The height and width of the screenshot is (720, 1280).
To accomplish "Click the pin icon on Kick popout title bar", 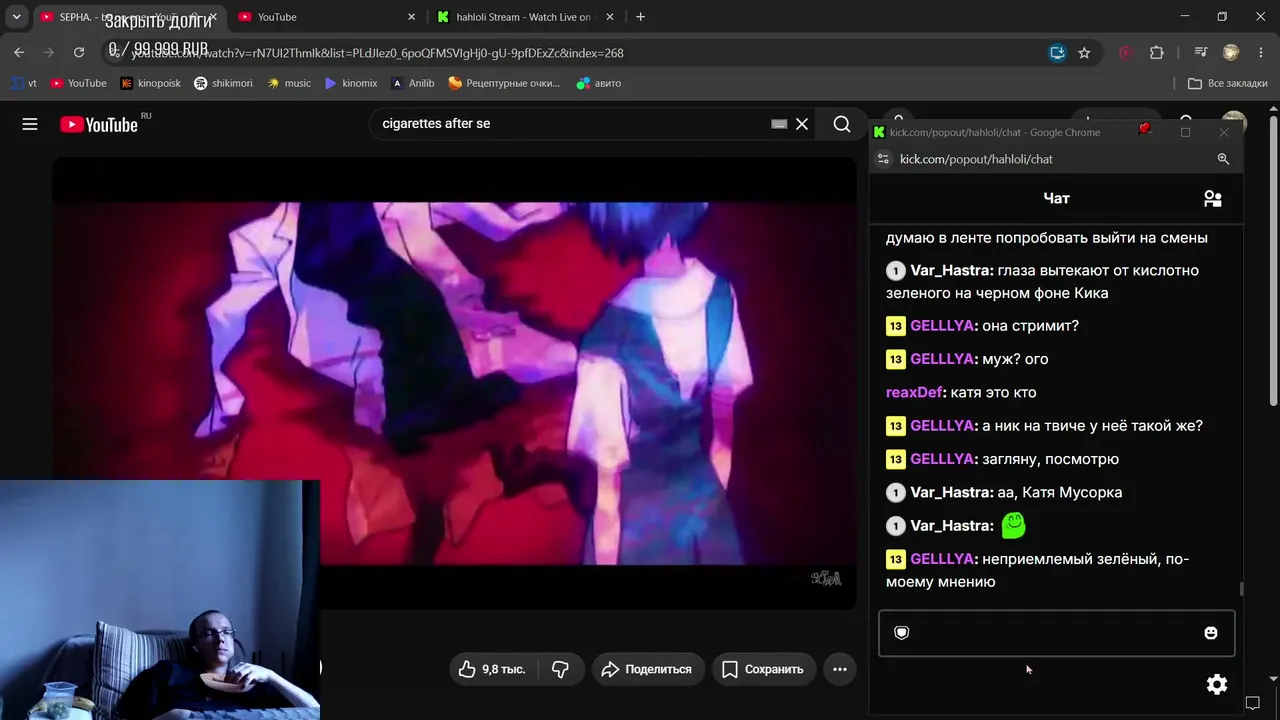I will [x=1145, y=129].
